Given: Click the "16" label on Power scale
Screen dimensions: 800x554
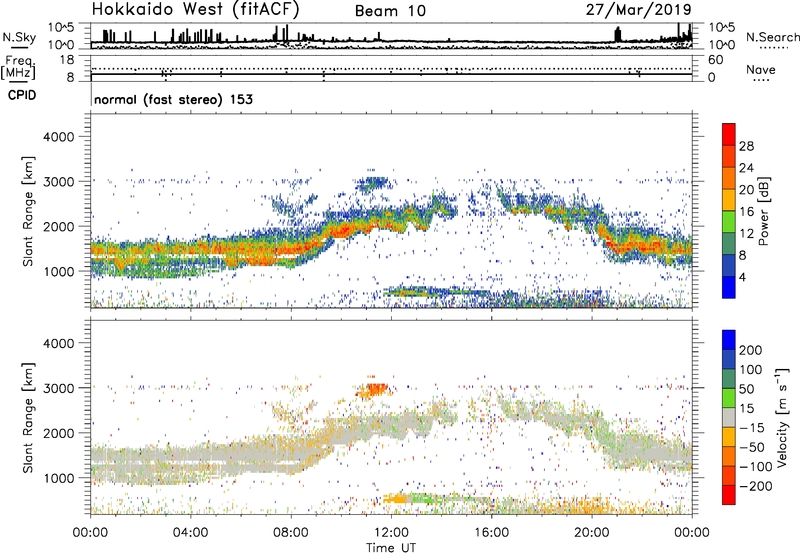Looking at the screenshot, I should [x=746, y=212].
